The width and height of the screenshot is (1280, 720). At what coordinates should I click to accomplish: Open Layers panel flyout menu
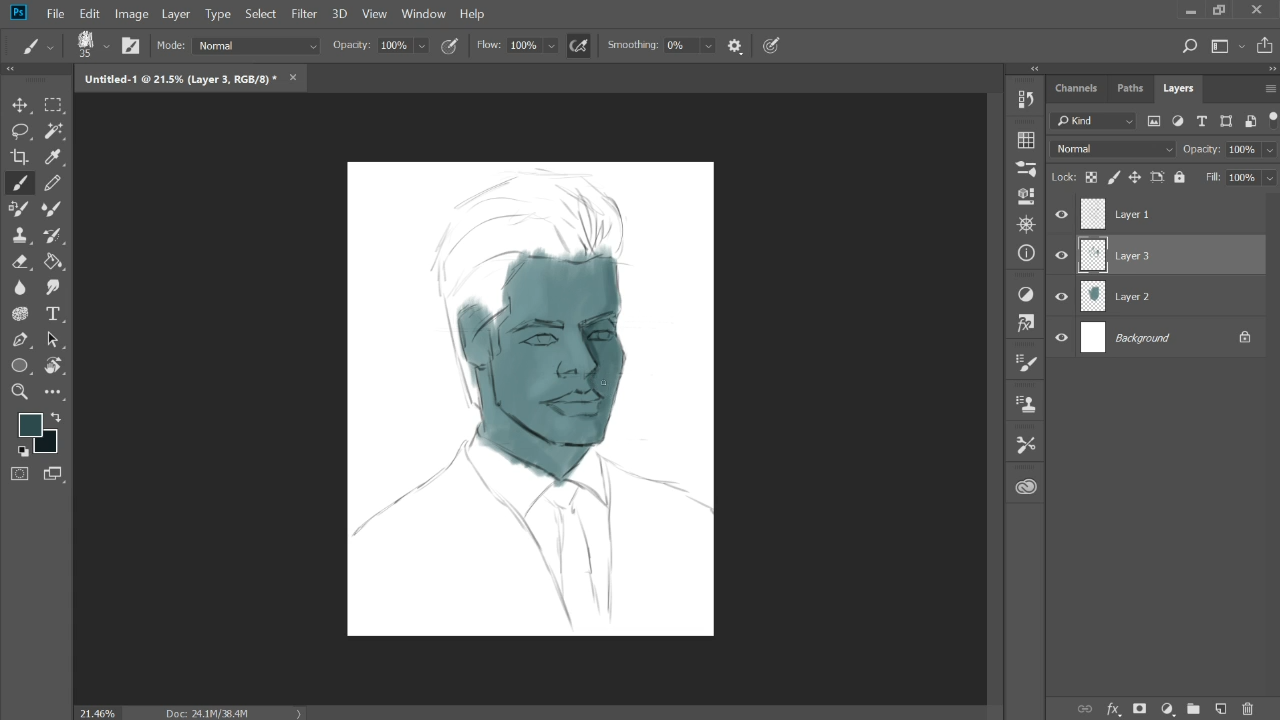[1270, 88]
